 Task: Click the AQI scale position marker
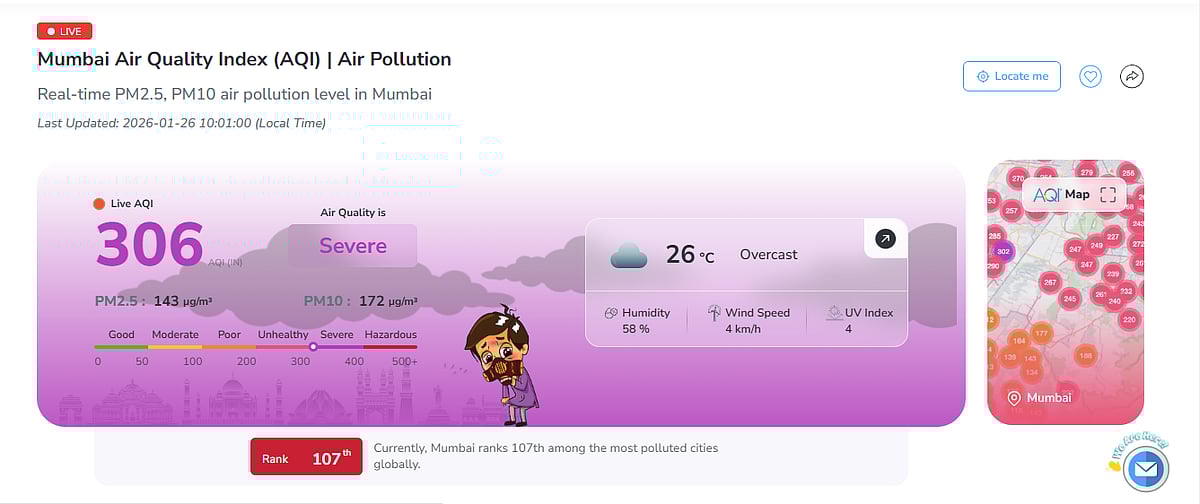[x=313, y=347]
